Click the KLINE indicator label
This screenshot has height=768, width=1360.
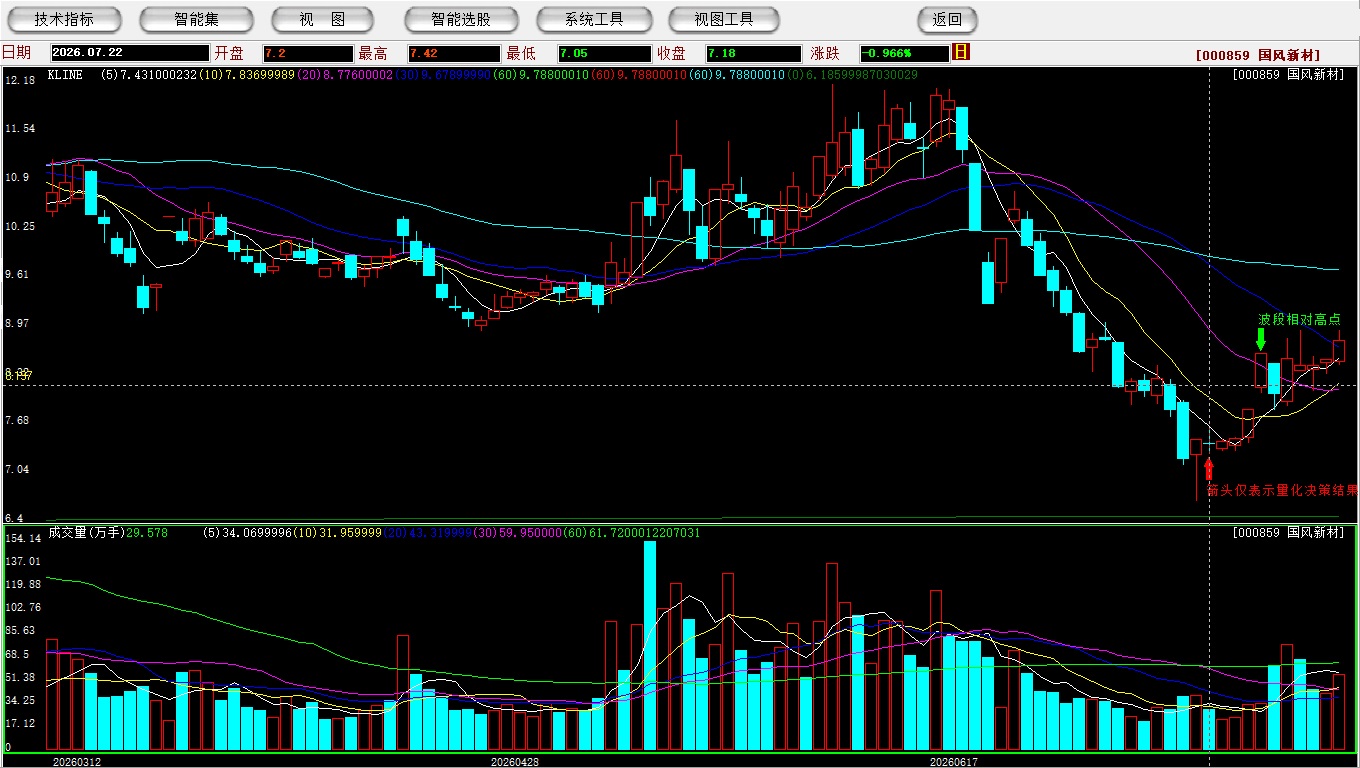coord(65,75)
